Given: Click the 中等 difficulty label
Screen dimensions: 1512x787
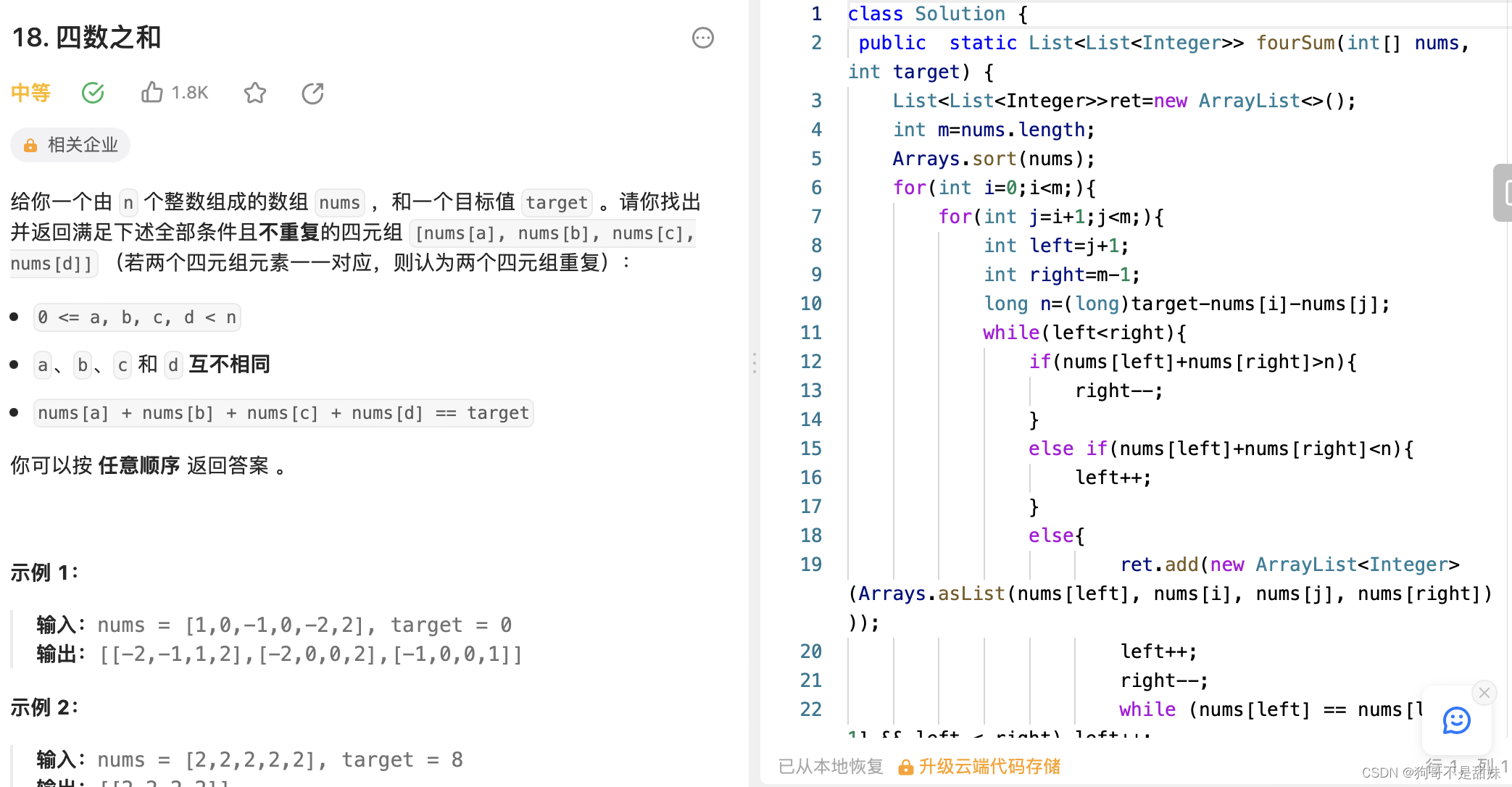Looking at the screenshot, I should tap(30, 93).
